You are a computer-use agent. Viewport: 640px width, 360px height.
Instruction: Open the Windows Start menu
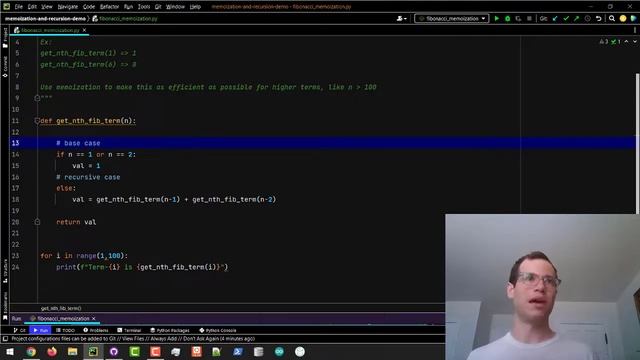click(10, 351)
